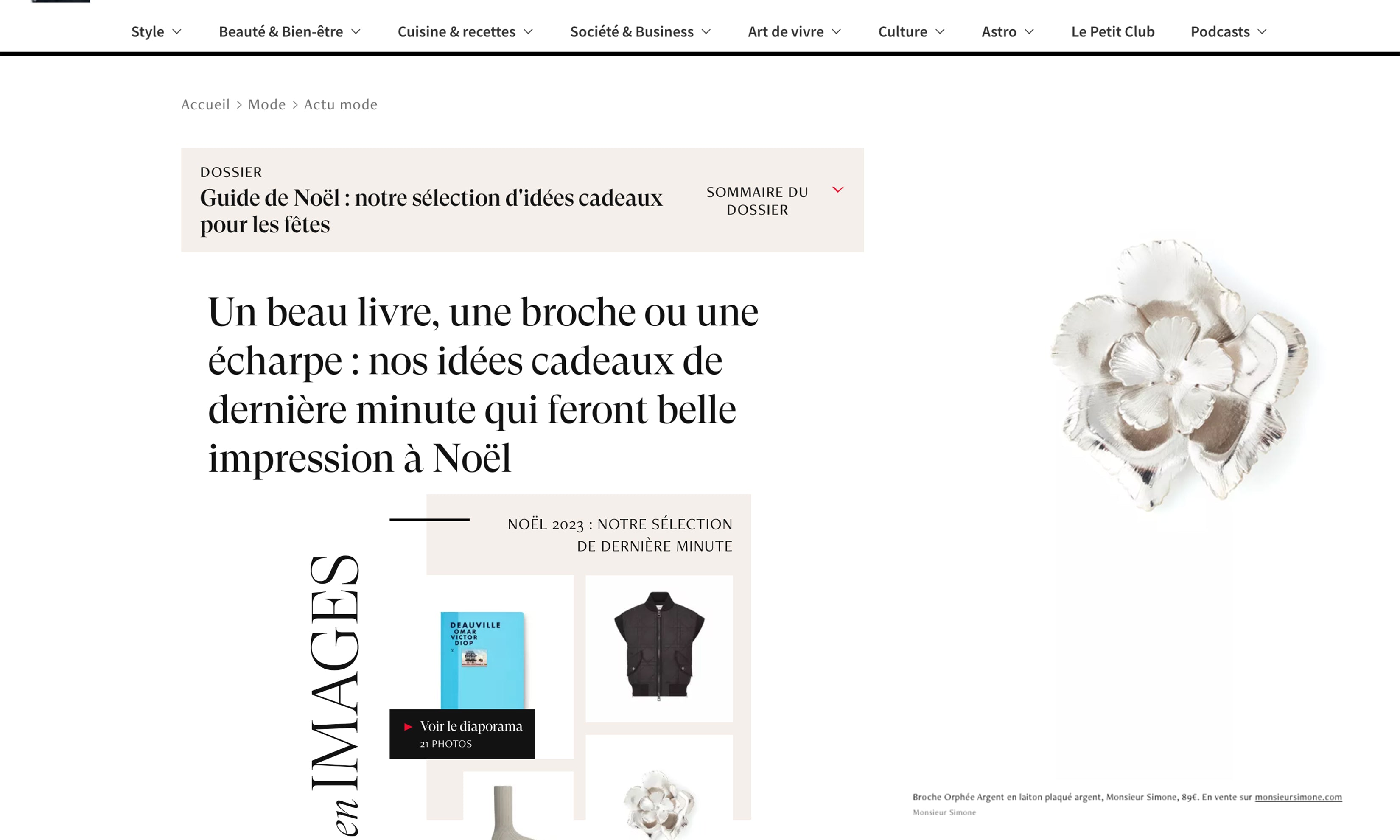Open the Guide de Noël dossier title
Image resolution: width=1400 pixels, height=840 pixels.
point(431,211)
